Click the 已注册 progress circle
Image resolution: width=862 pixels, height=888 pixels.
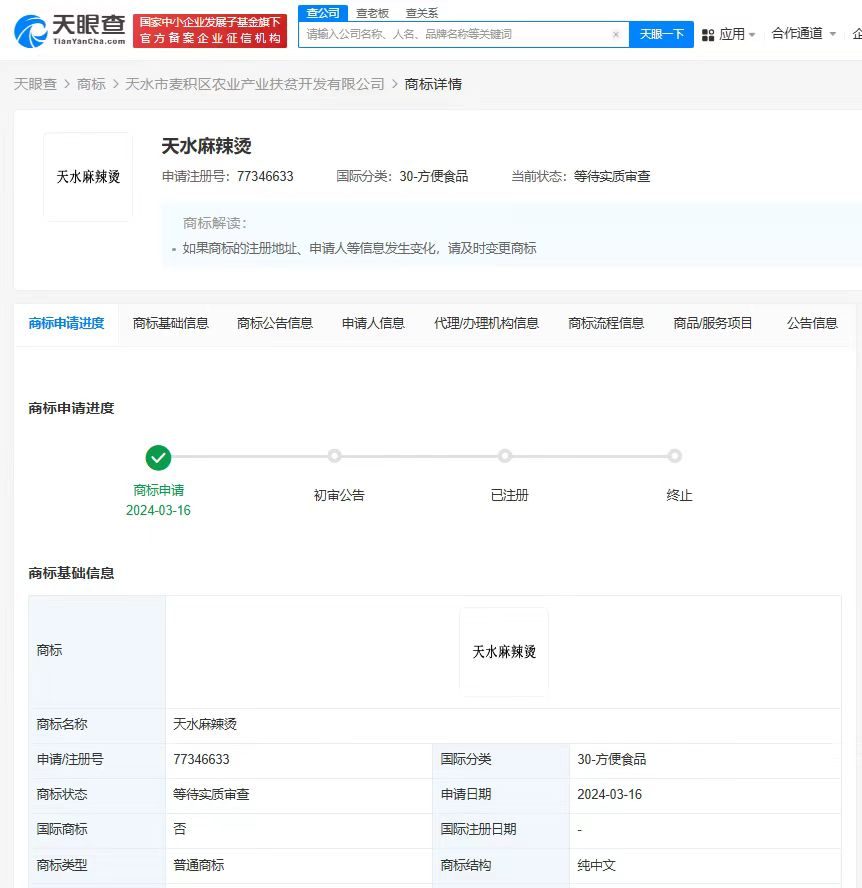(x=505, y=456)
